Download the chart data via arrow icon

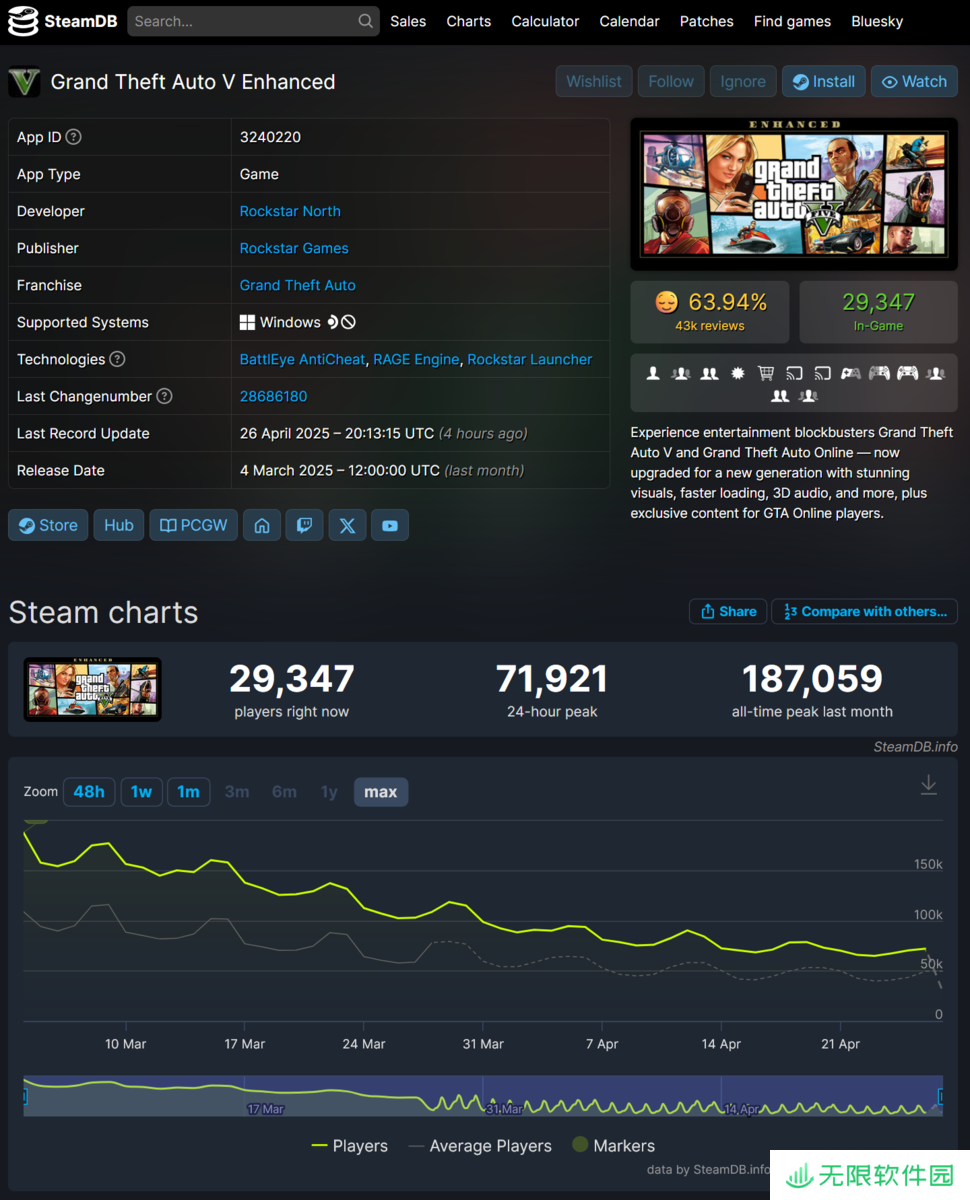928,785
